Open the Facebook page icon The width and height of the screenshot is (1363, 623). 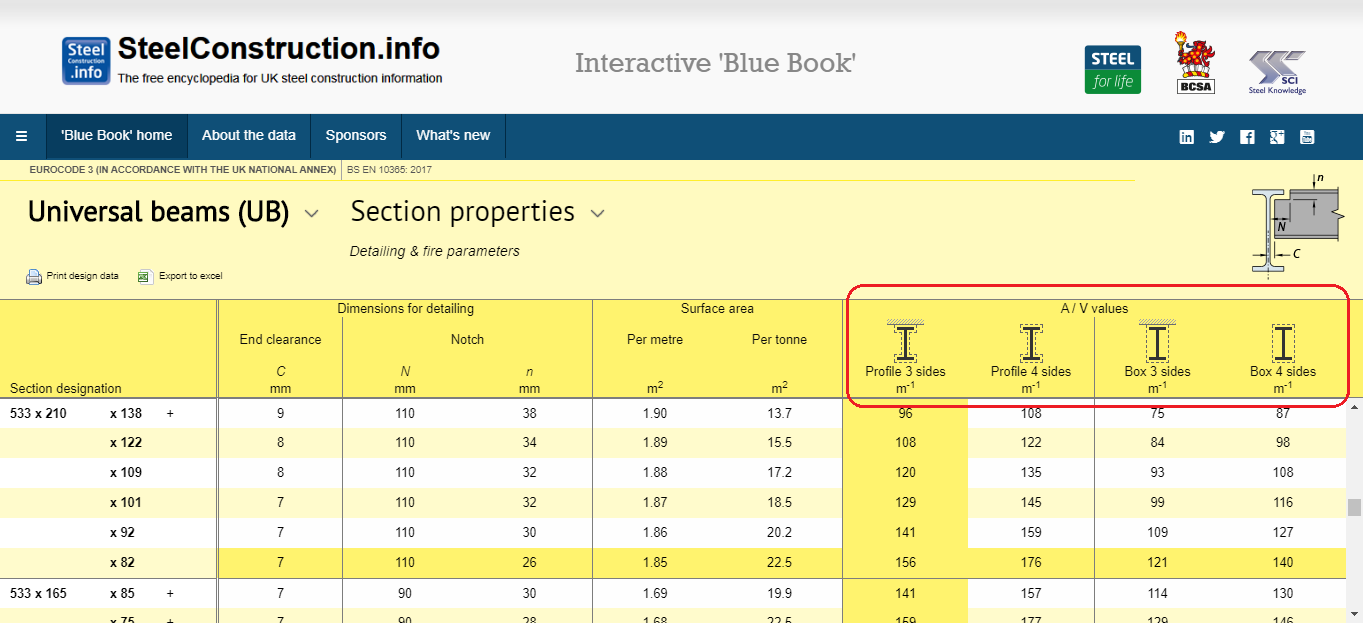1247,136
